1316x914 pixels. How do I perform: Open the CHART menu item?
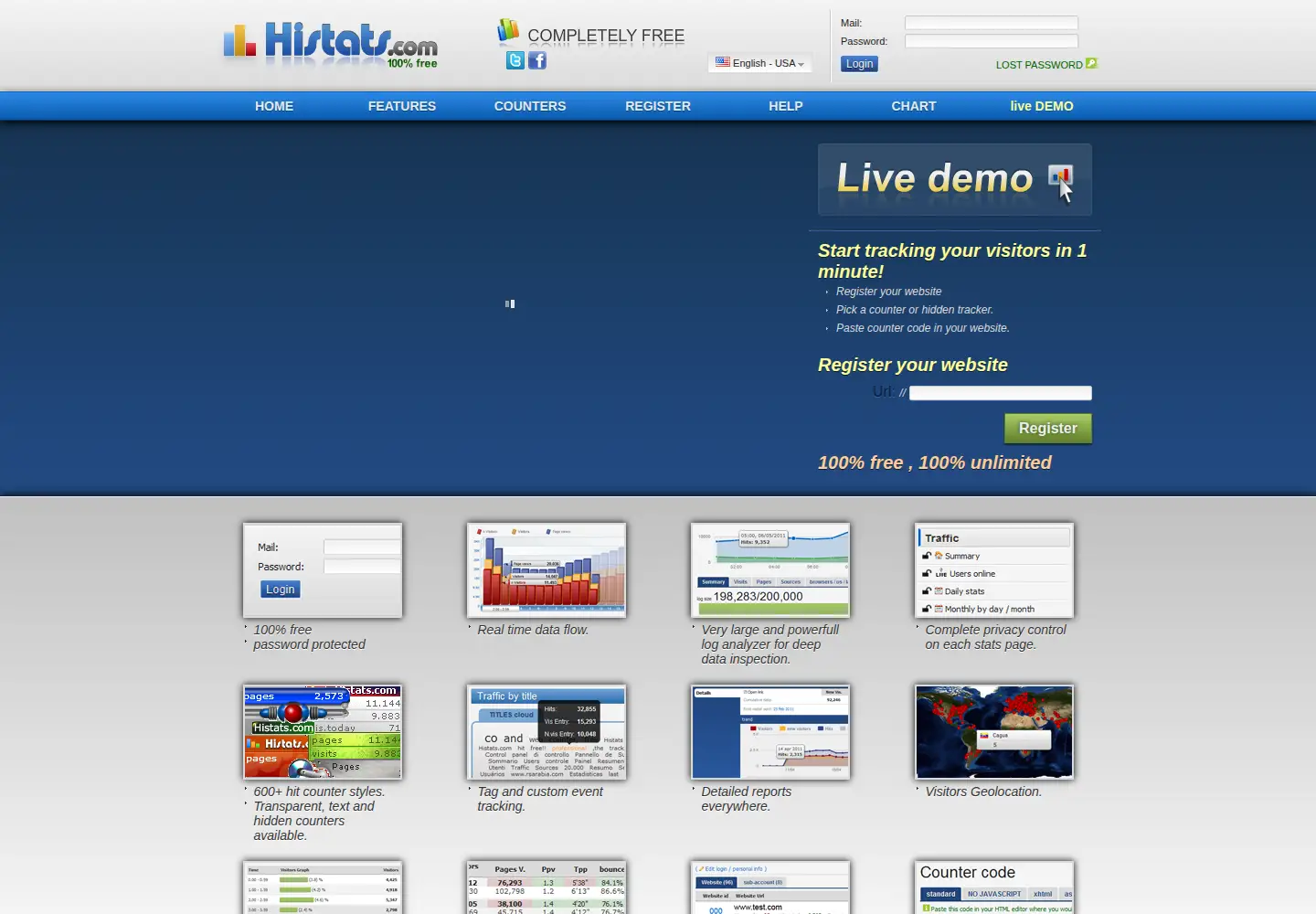pyautogui.click(x=914, y=106)
